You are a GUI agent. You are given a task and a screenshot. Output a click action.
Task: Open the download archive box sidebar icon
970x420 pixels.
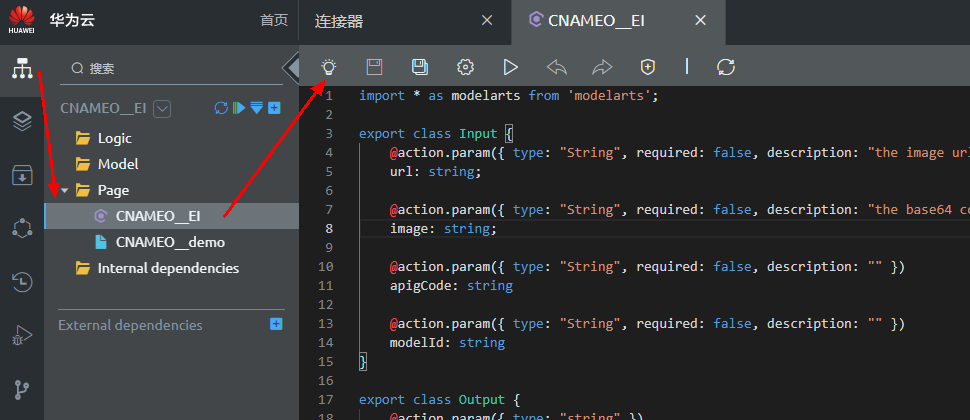coord(22,175)
